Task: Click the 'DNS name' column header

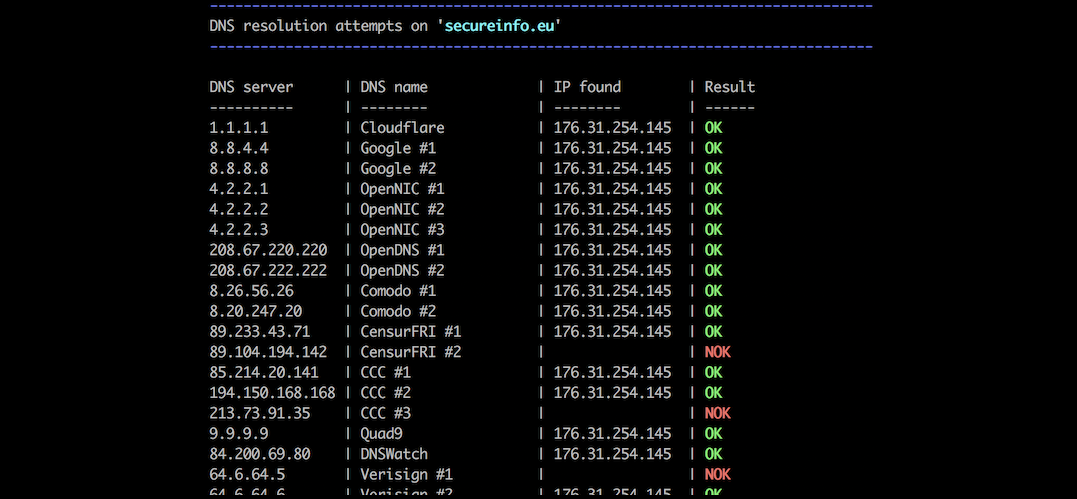Action: [394, 87]
